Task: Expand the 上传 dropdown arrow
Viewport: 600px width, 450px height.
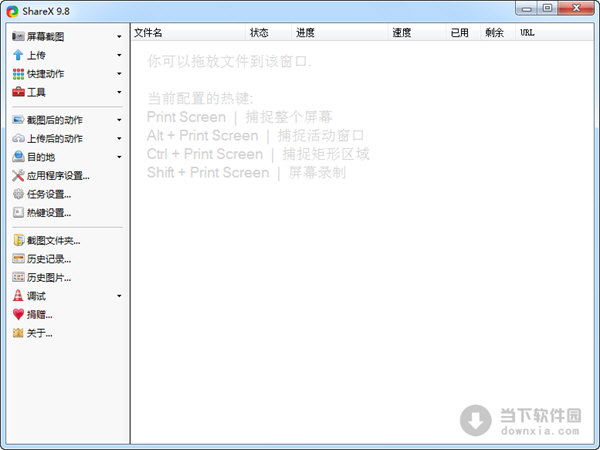Action: point(119,55)
